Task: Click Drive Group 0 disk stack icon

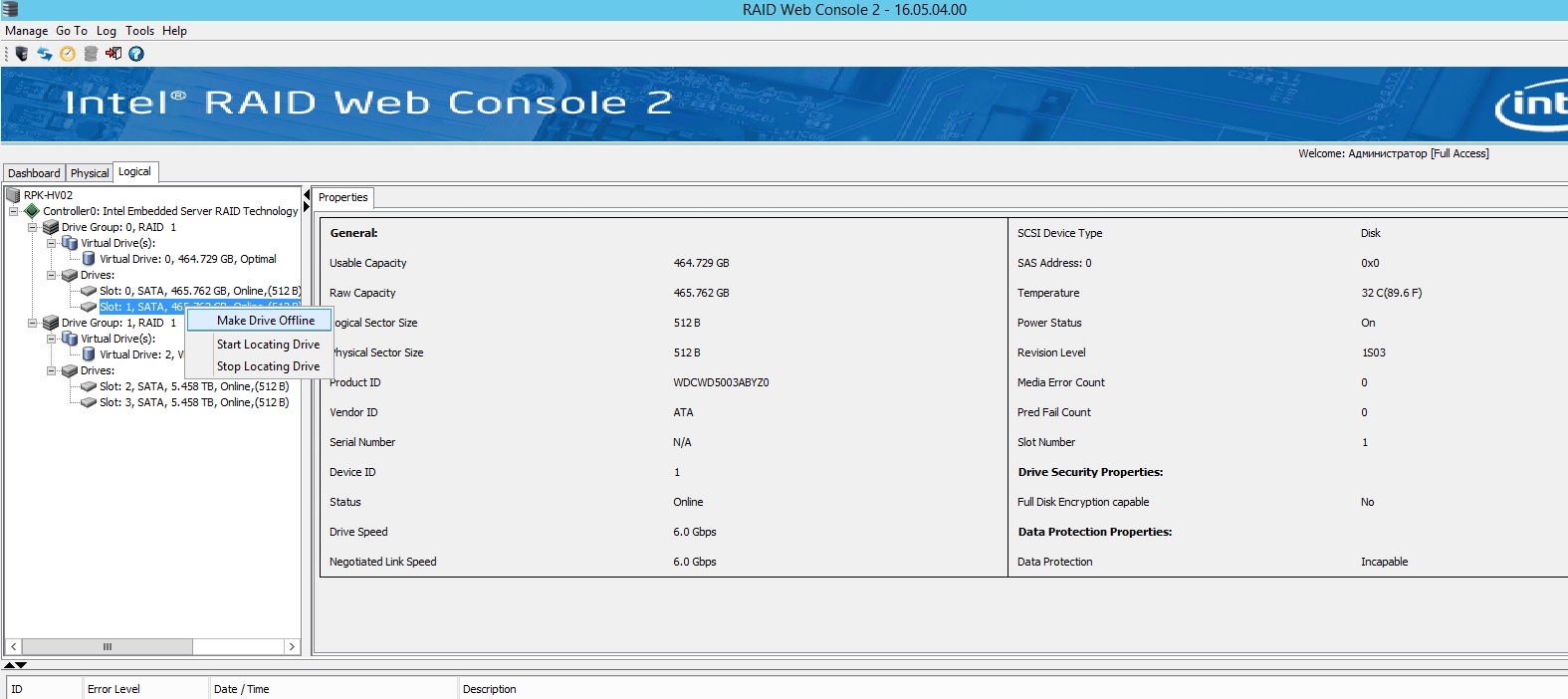Action: (51, 227)
